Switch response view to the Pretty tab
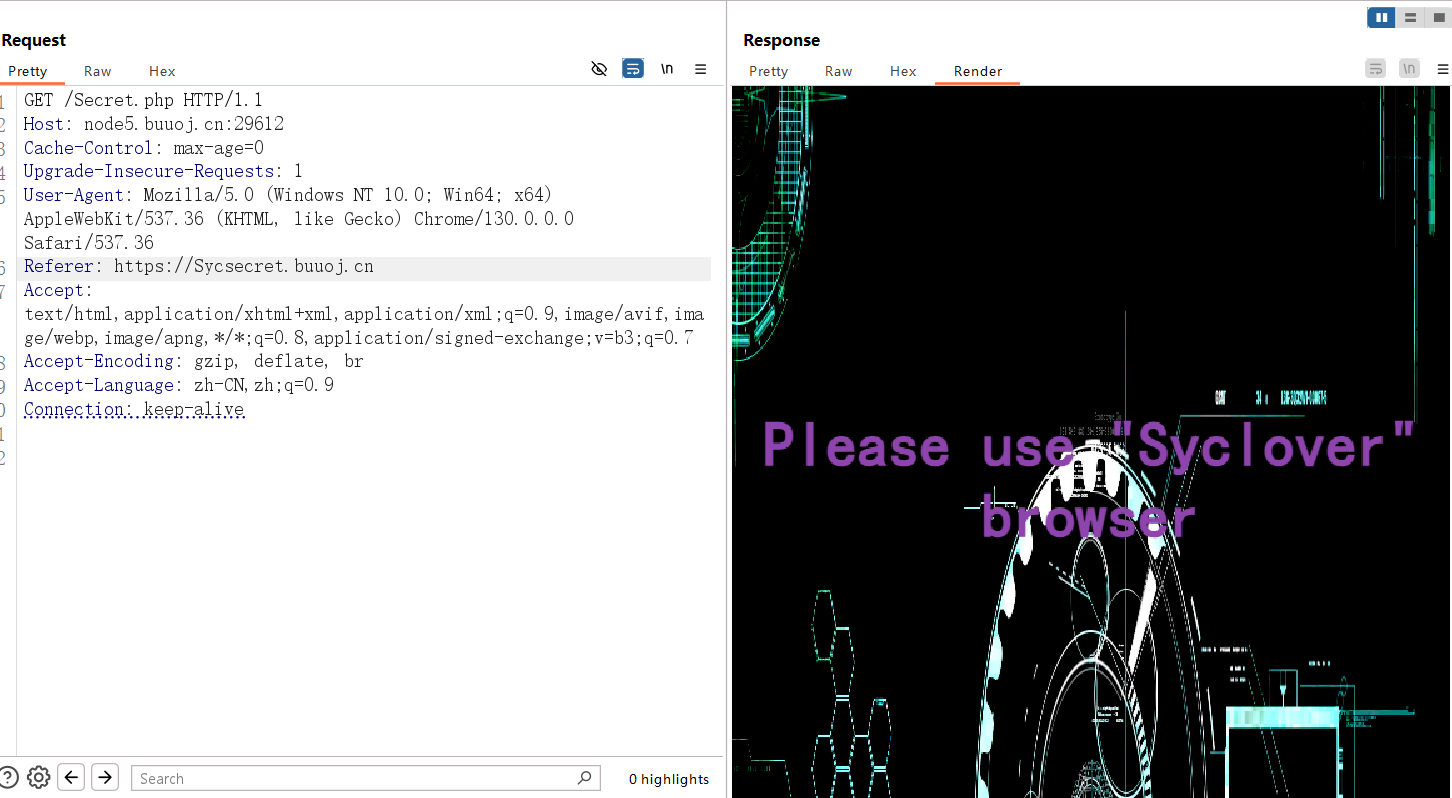The height and width of the screenshot is (798, 1452). (x=768, y=71)
